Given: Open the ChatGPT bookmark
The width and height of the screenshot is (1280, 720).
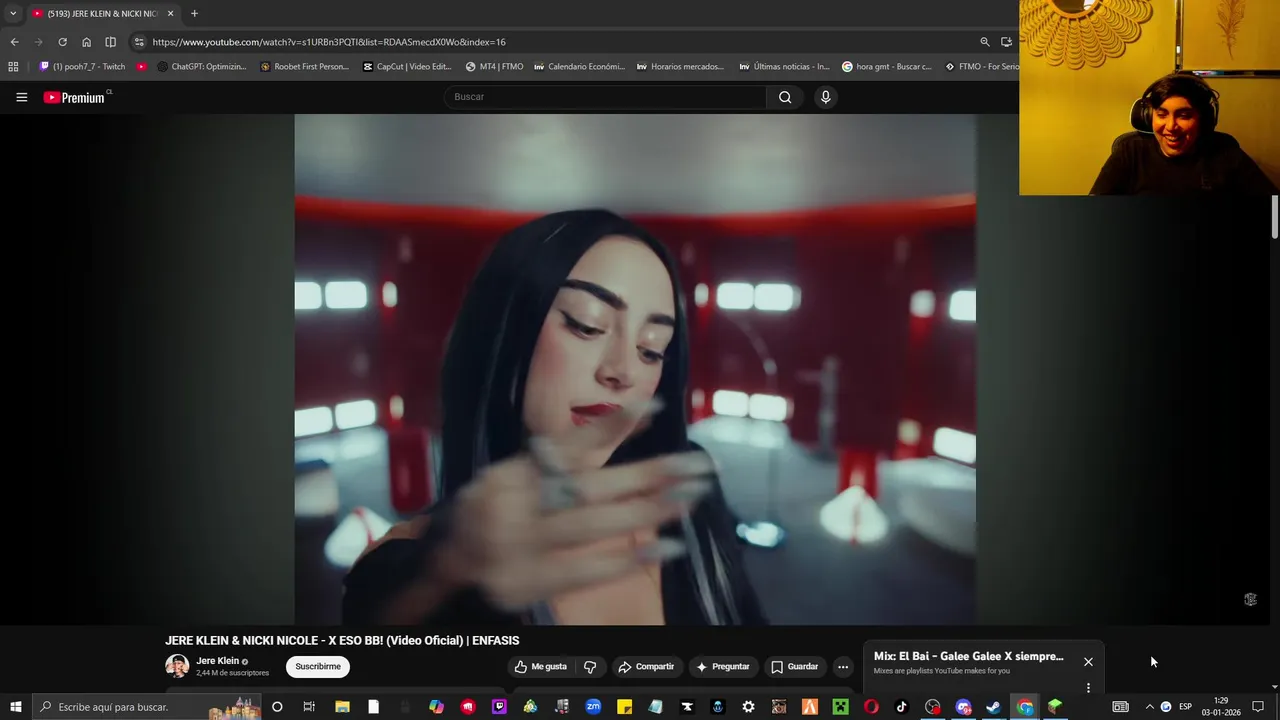Looking at the screenshot, I should coord(202,67).
